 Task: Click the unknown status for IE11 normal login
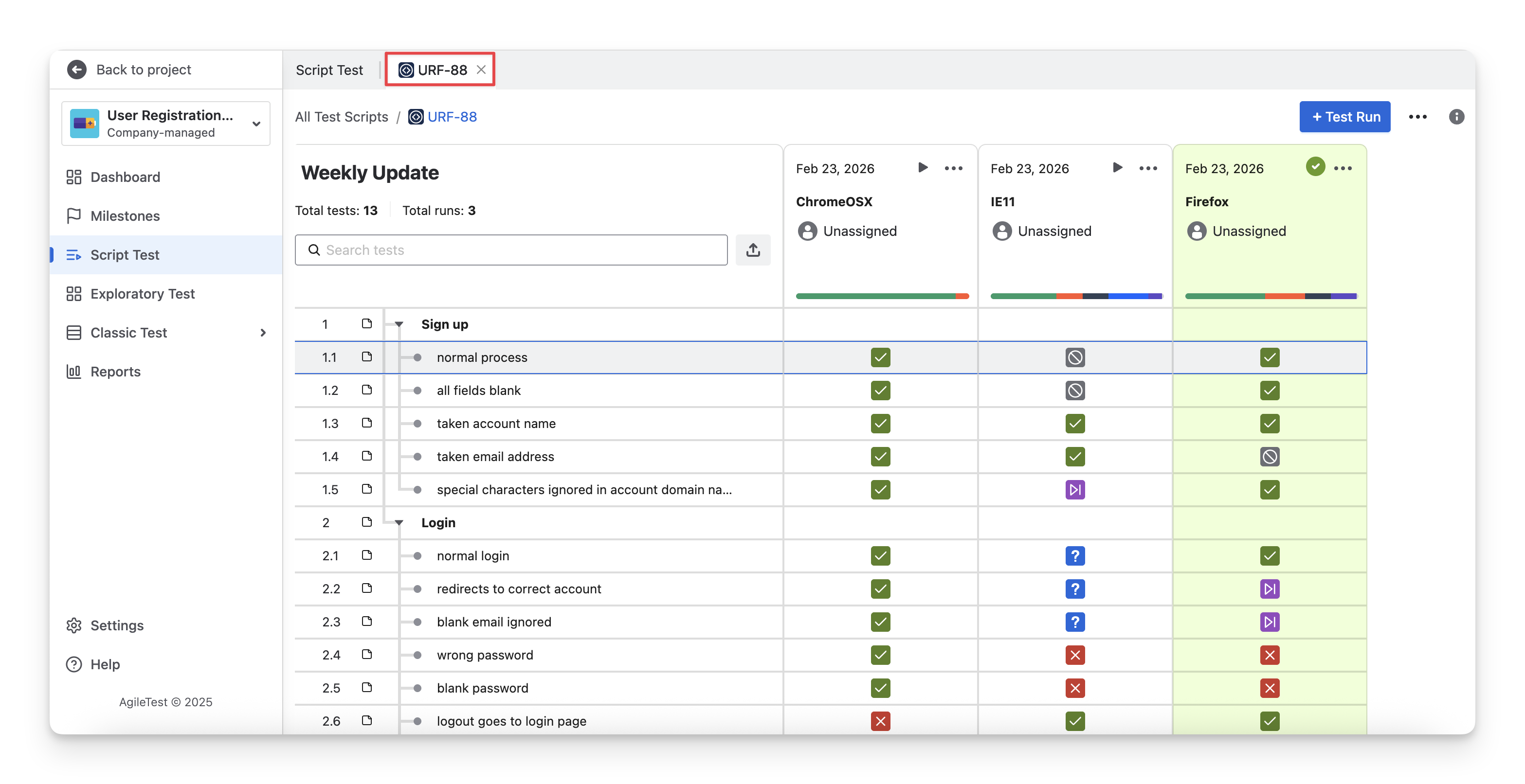tap(1074, 556)
